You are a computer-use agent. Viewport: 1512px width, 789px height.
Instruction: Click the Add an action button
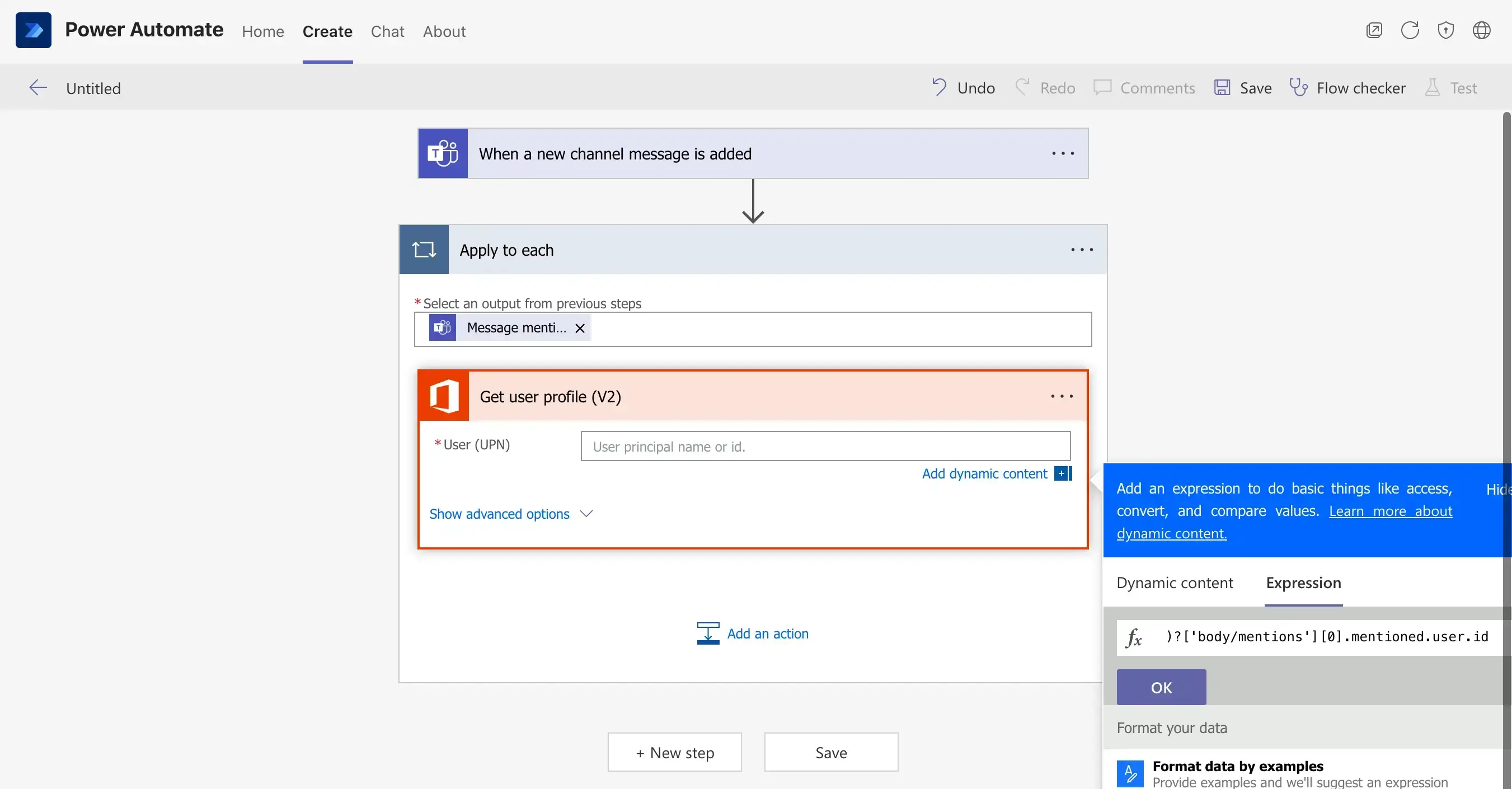(x=752, y=633)
